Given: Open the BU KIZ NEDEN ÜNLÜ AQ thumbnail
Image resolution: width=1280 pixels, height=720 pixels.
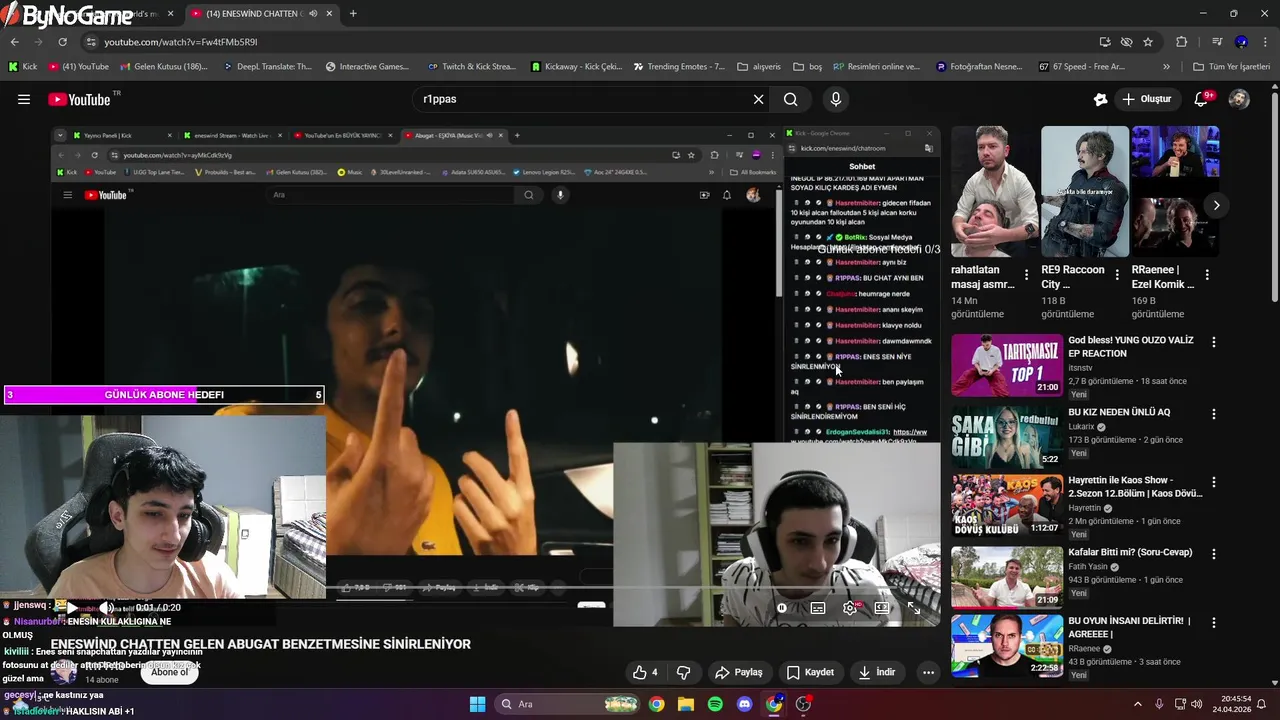Looking at the screenshot, I should coord(1007,437).
